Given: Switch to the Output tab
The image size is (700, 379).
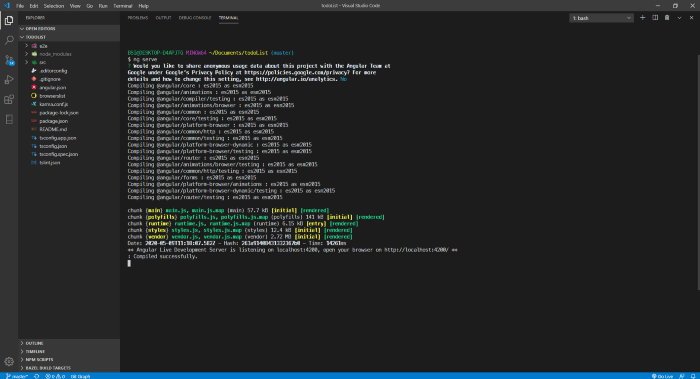Looking at the screenshot, I should tap(163, 18).
